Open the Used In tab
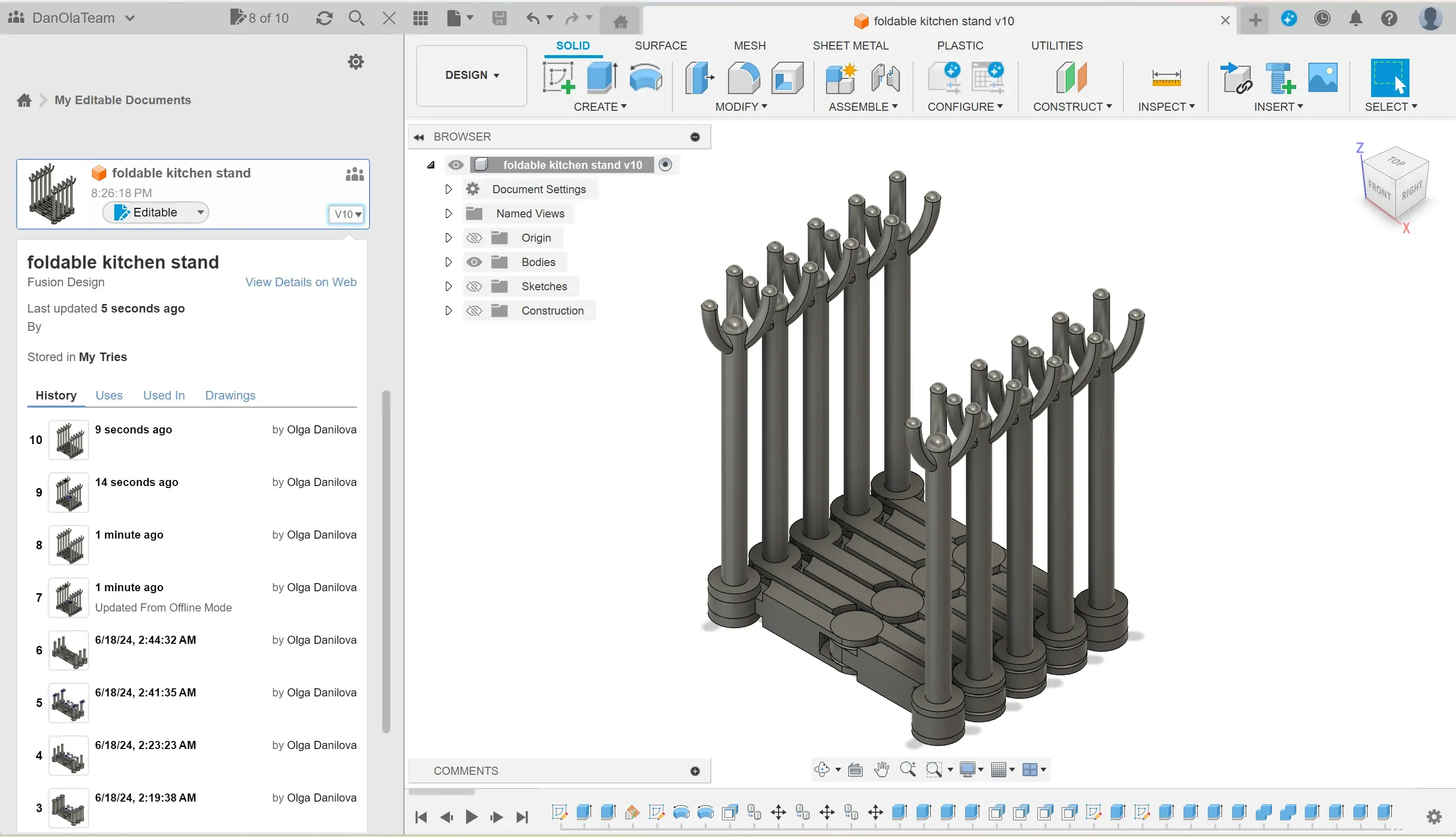This screenshot has height=837, width=1456. [x=164, y=395]
